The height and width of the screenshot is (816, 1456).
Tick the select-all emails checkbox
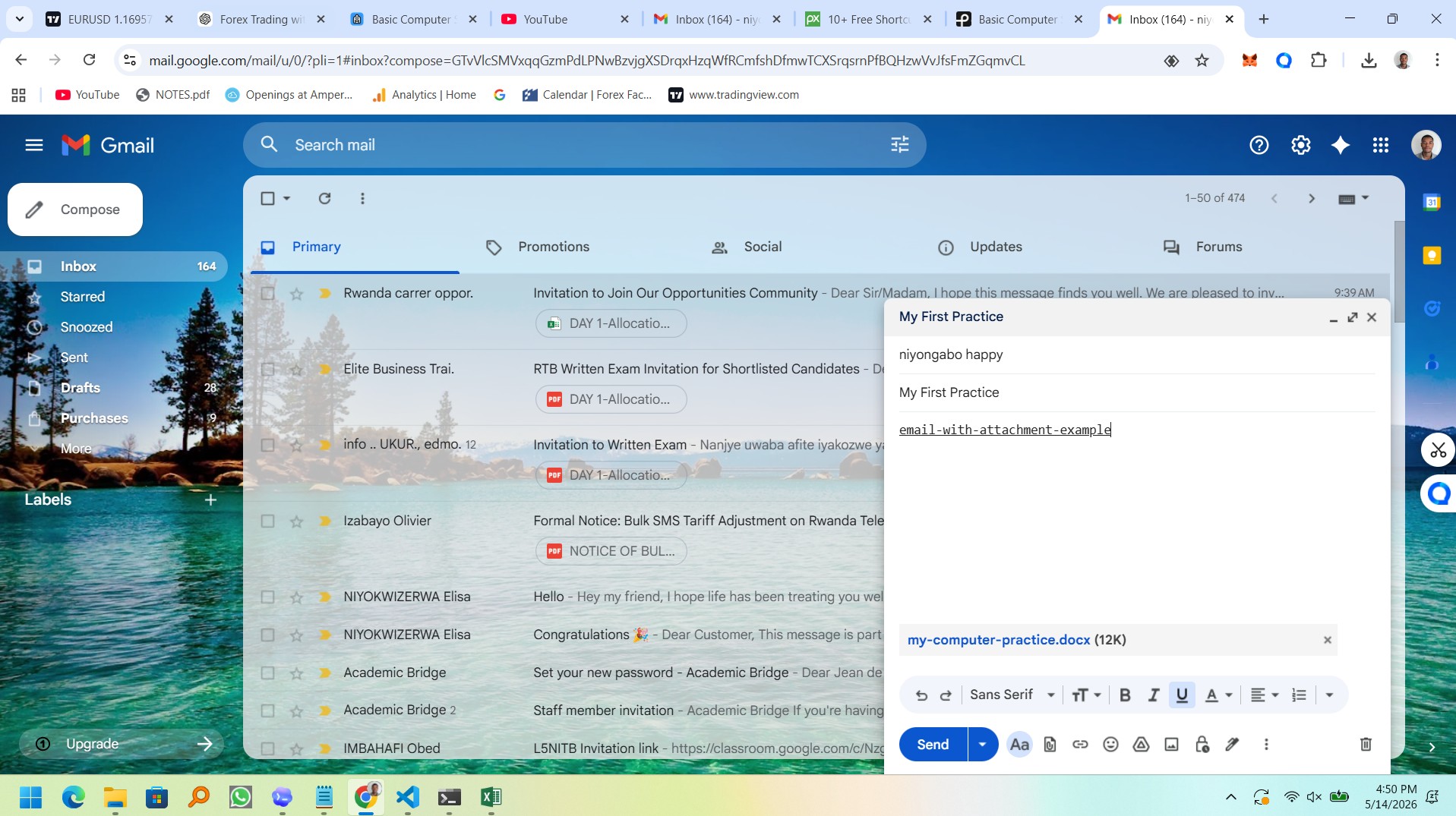point(267,198)
